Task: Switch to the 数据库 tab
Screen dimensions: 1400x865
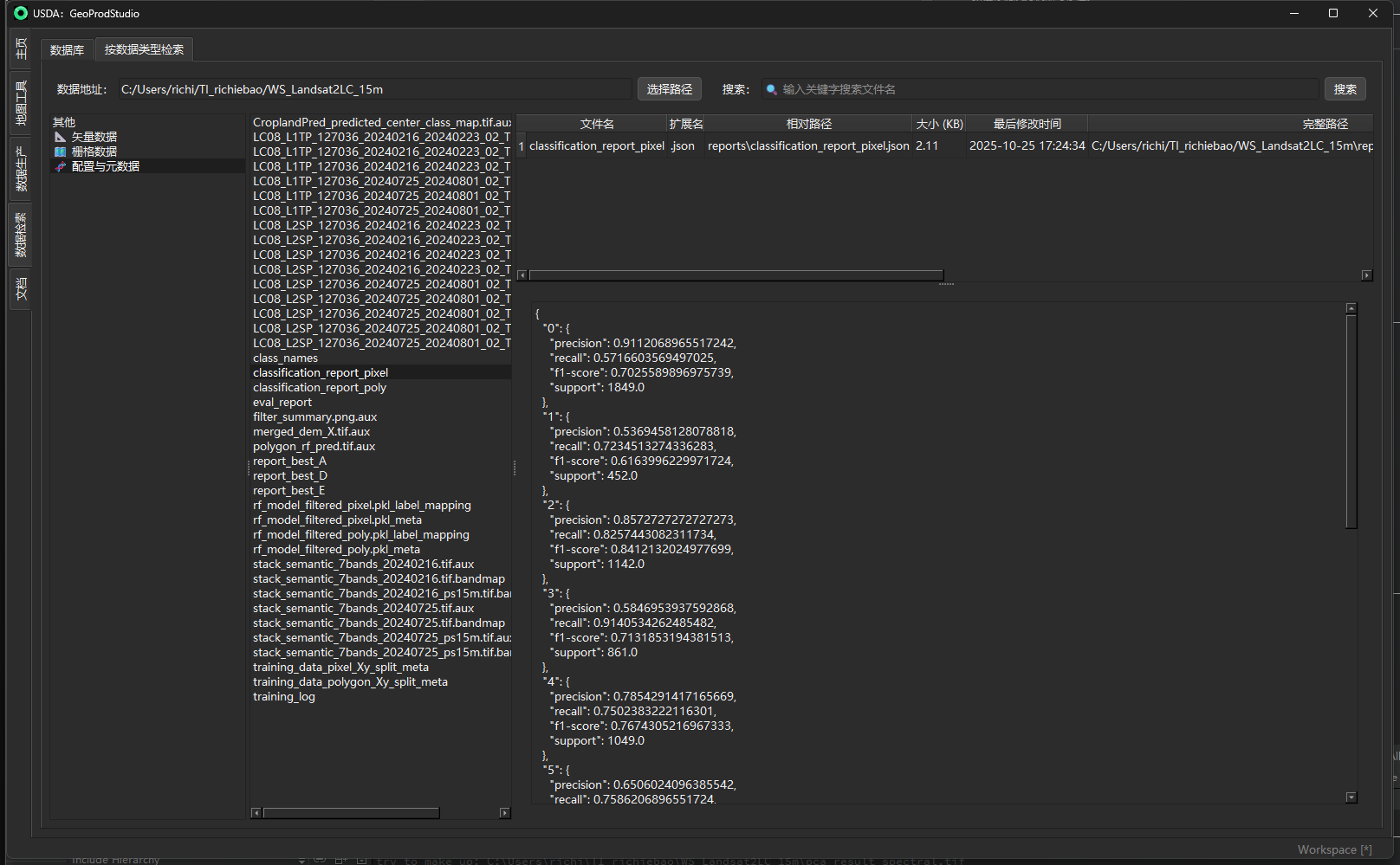Action: pyautogui.click(x=67, y=50)
